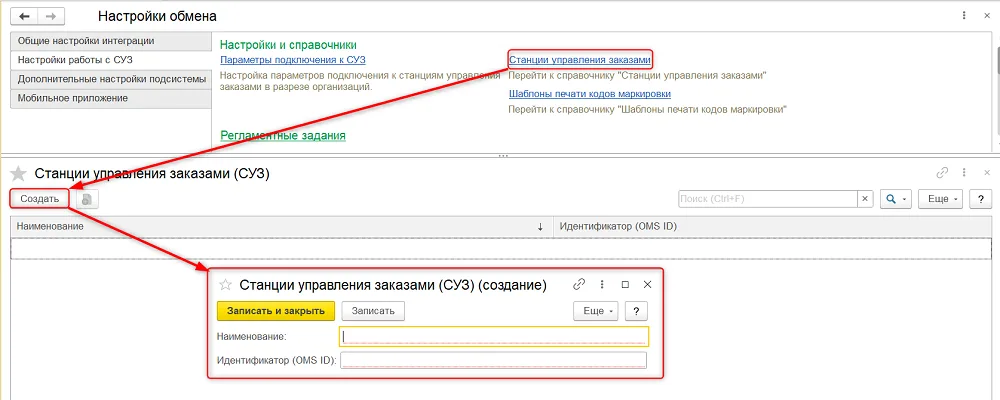Viewport: 1000px width, 400px height.
Task: Select Настройки работы с СУЗ tab
Action: (x=111, y=60)
